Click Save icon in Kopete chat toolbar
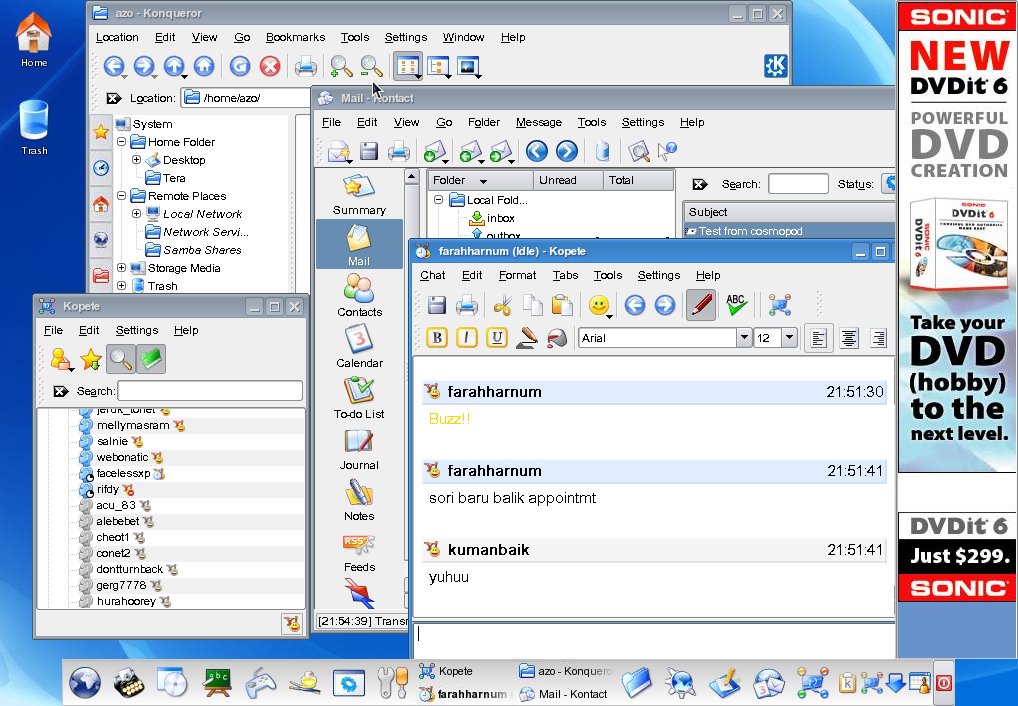 click(436, 305)
